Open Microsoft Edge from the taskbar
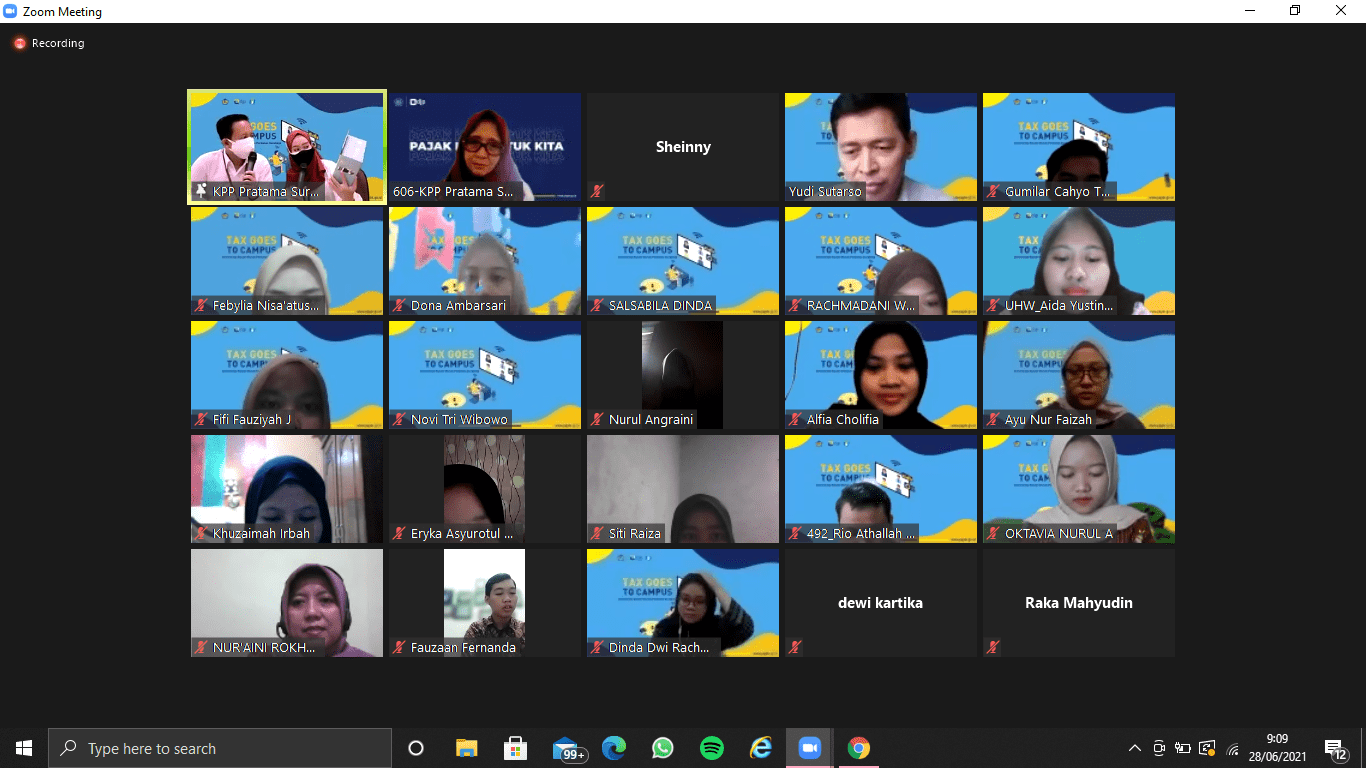Screen dimensions: 1366x768 [x=613, y=748]
